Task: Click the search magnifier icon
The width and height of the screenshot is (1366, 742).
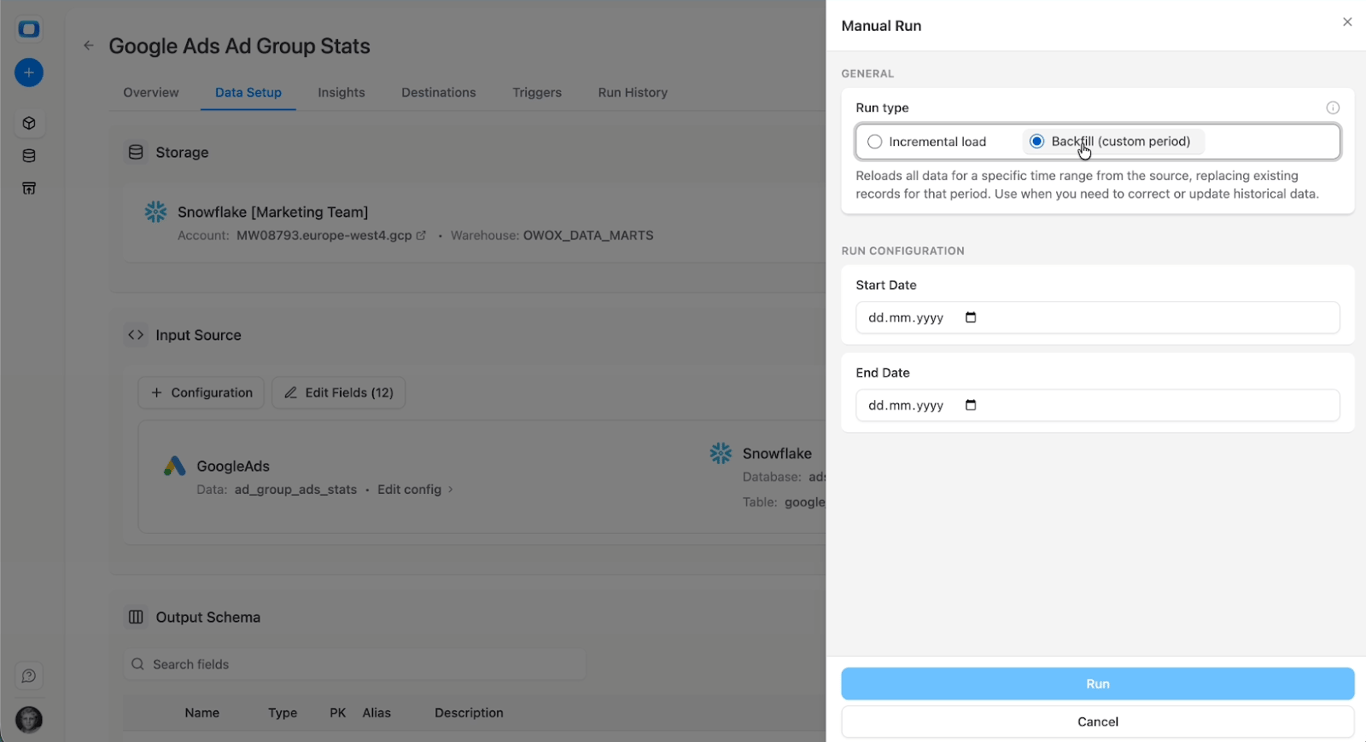Action: point(139,664)
